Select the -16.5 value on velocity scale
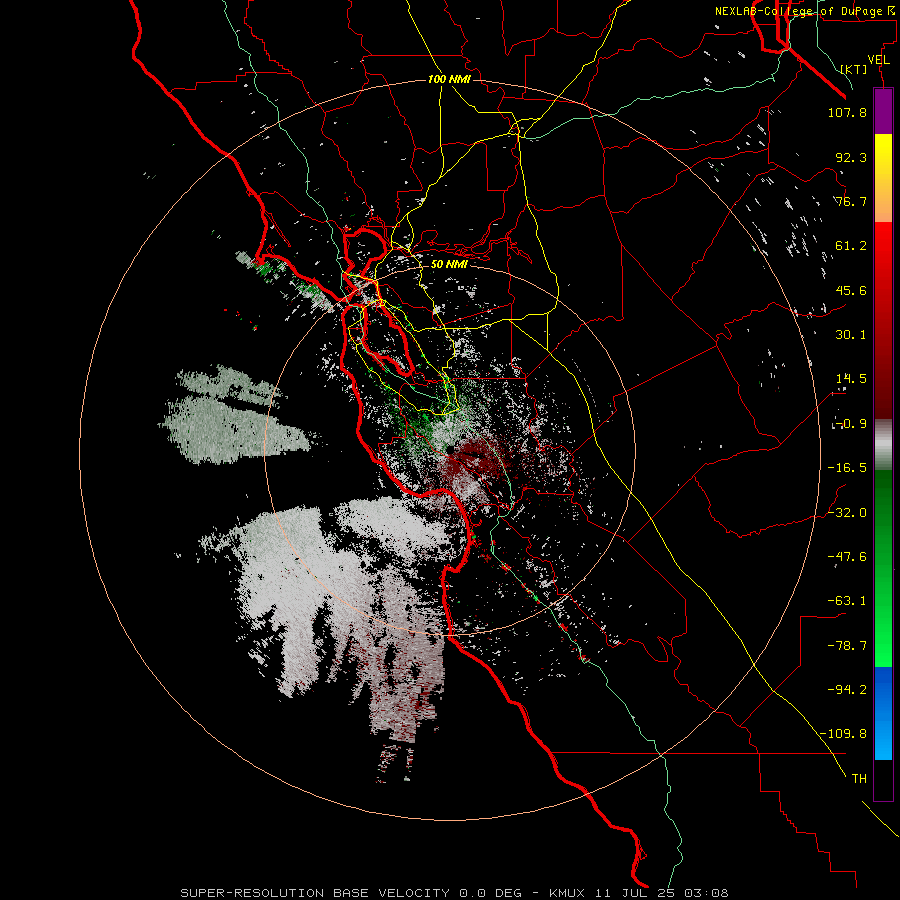This screenshot has width=900, height=900. coord(847,468)
